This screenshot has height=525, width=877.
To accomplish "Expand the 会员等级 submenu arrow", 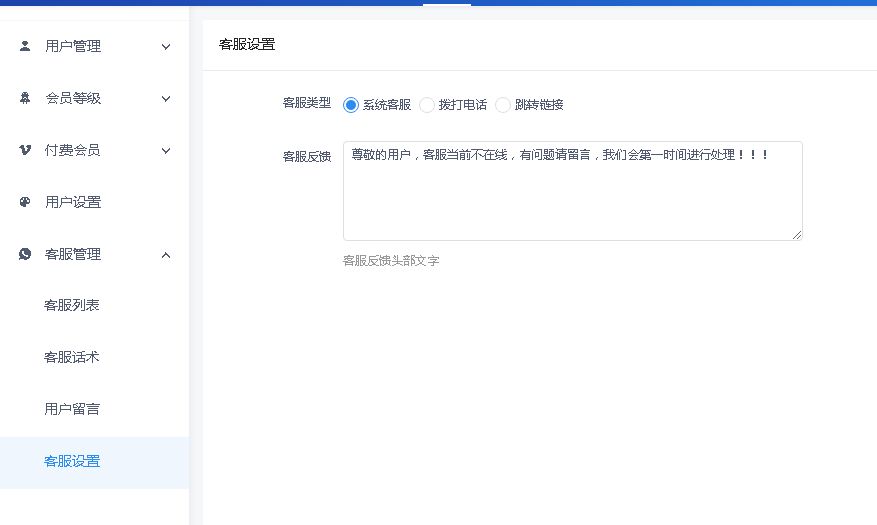I will coord(166,98).
